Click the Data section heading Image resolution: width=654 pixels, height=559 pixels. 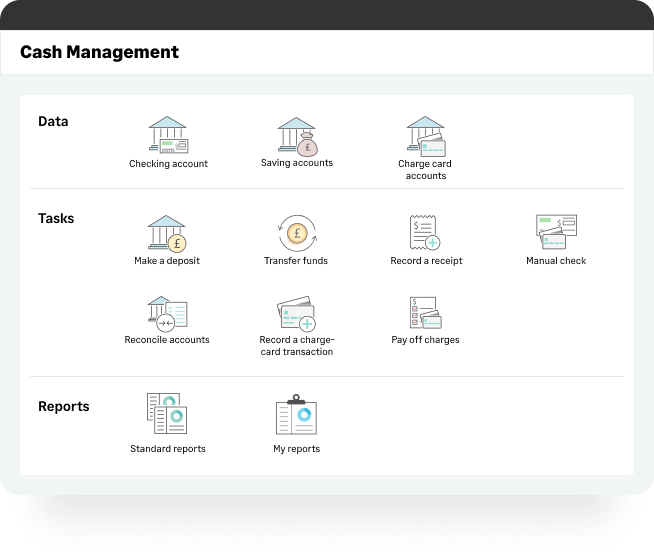(53, 121)
